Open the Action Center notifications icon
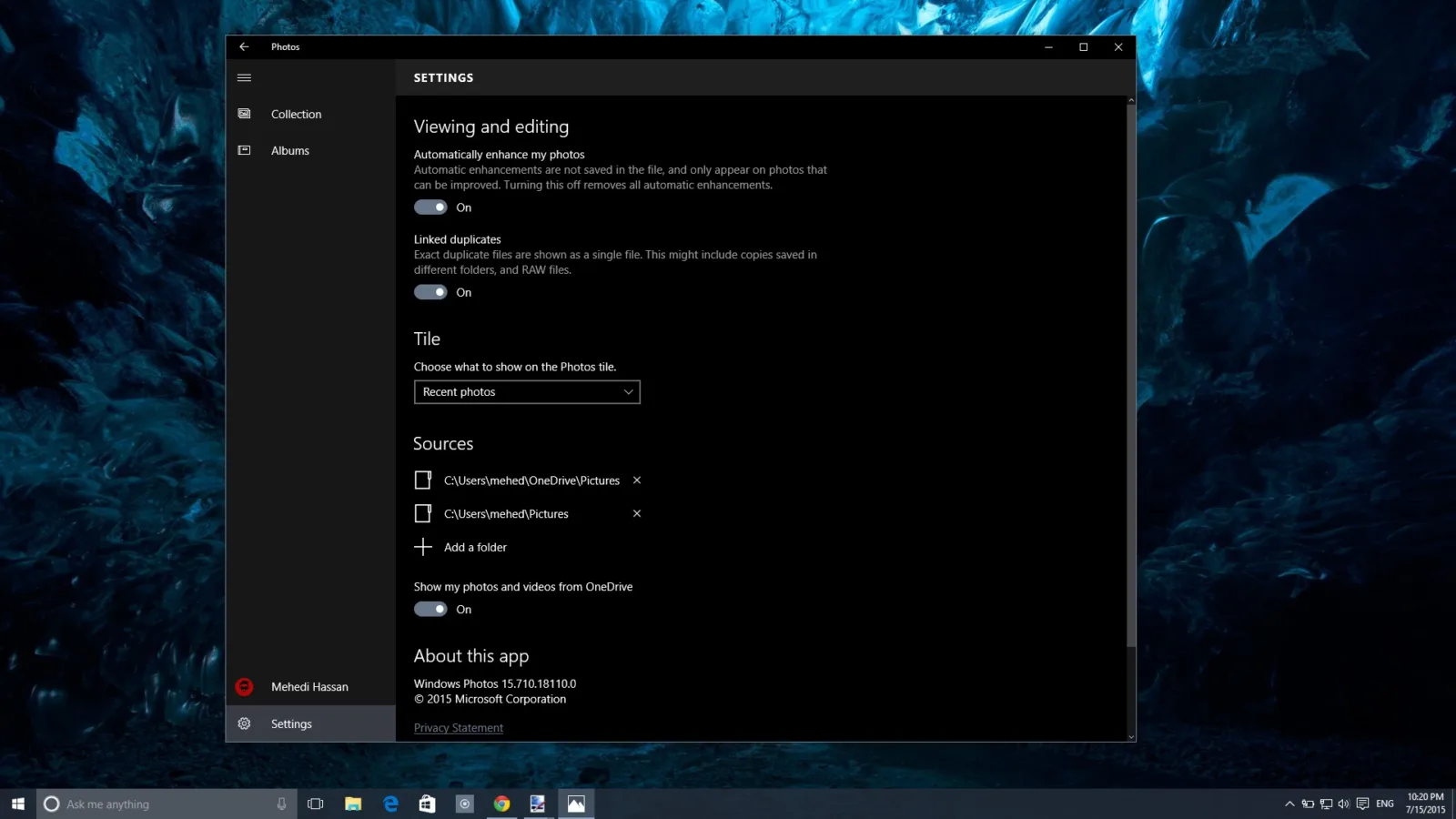The width and height of the screenshot is (1456, 819). pyautogui.click(x=1362, y=804)
